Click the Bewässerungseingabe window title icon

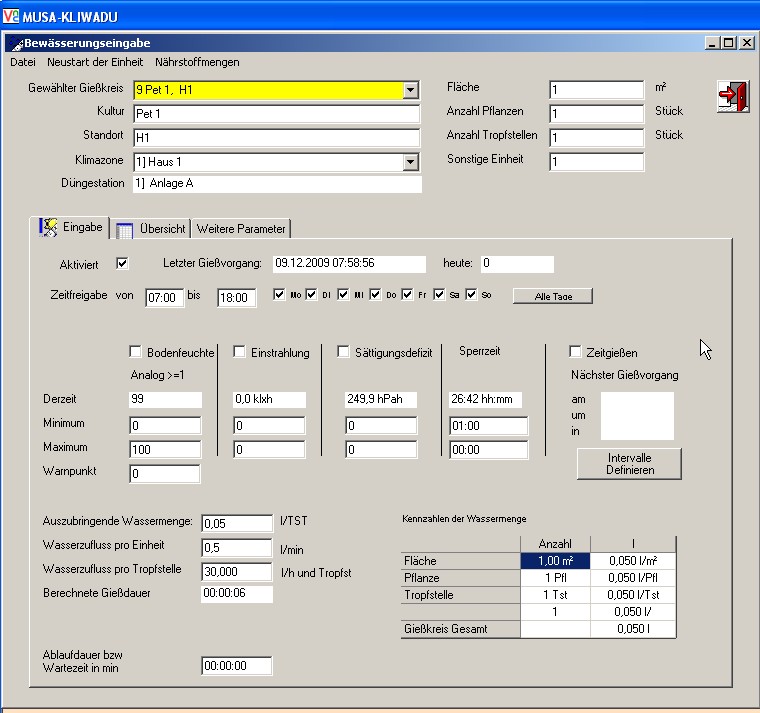pos(16,43)
